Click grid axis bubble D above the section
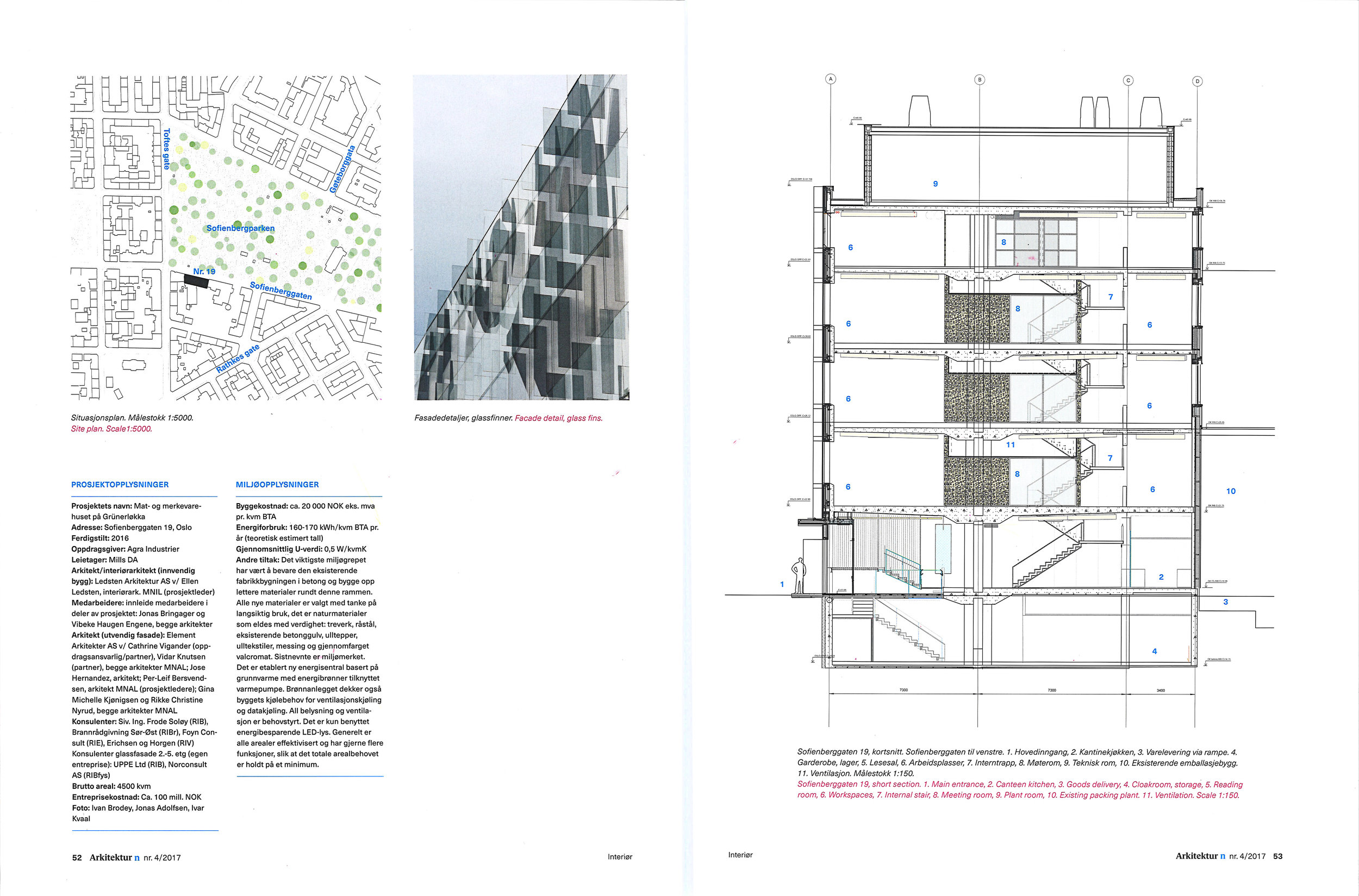This screenshot has width=1359, height=896. click(x=1197, y=81)
